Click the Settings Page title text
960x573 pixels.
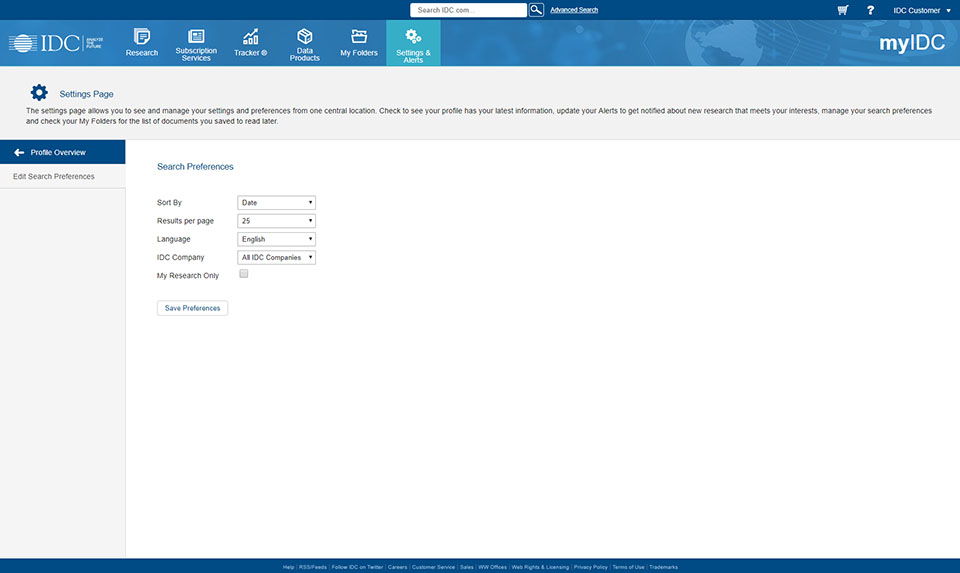click(86, 94)
